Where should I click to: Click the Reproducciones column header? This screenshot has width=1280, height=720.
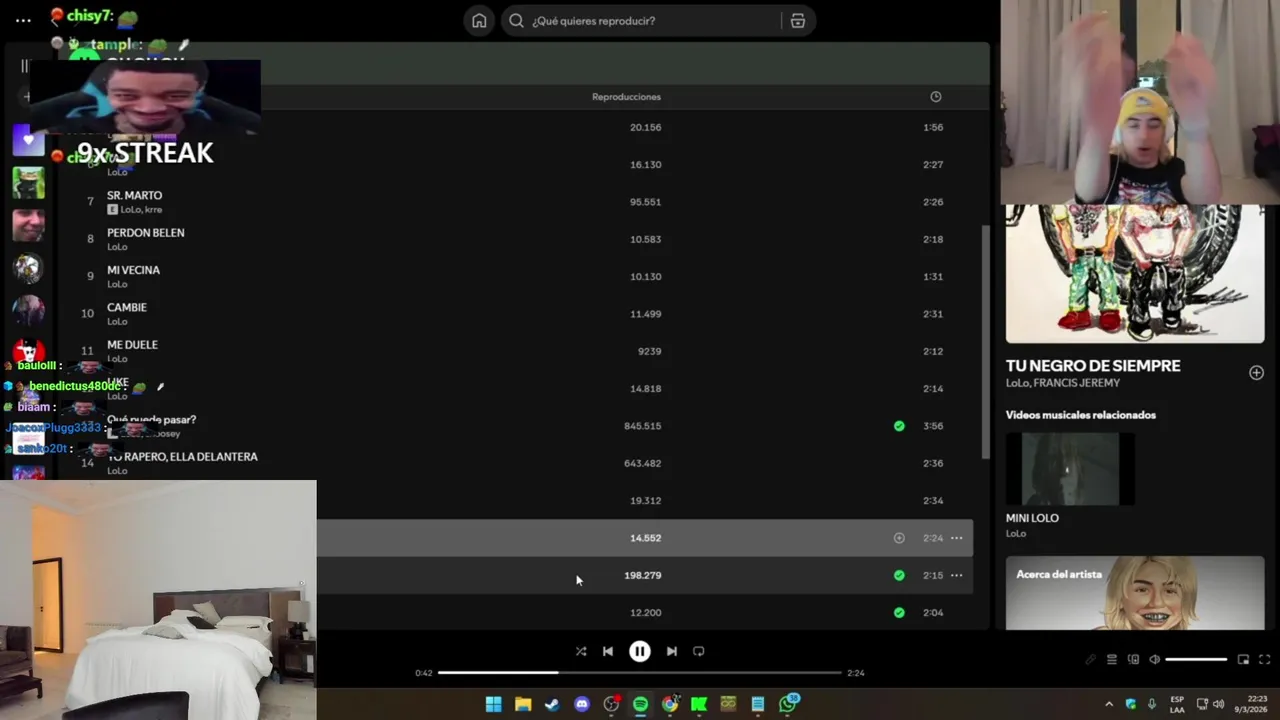[x=626, y=97]
